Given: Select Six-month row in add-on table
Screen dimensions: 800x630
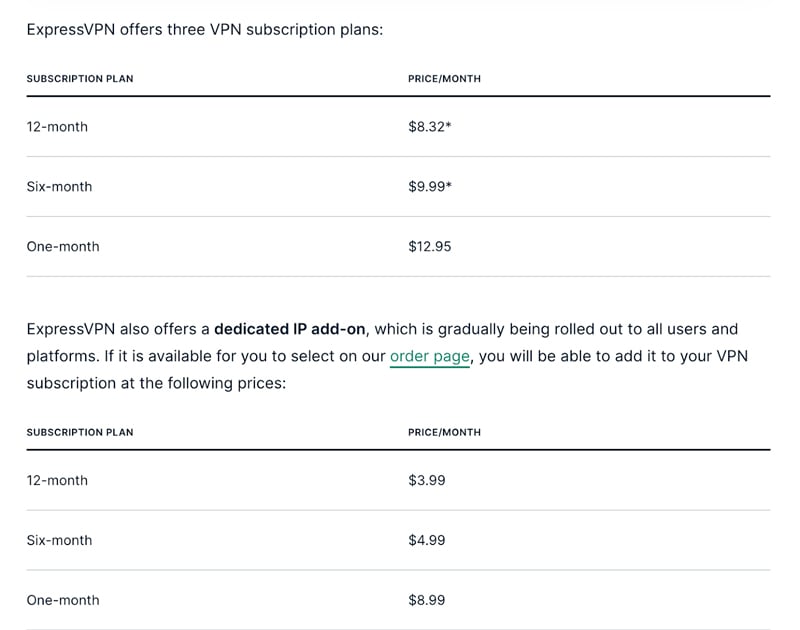Looking at the screenshot, I should [x=59, y=541].
